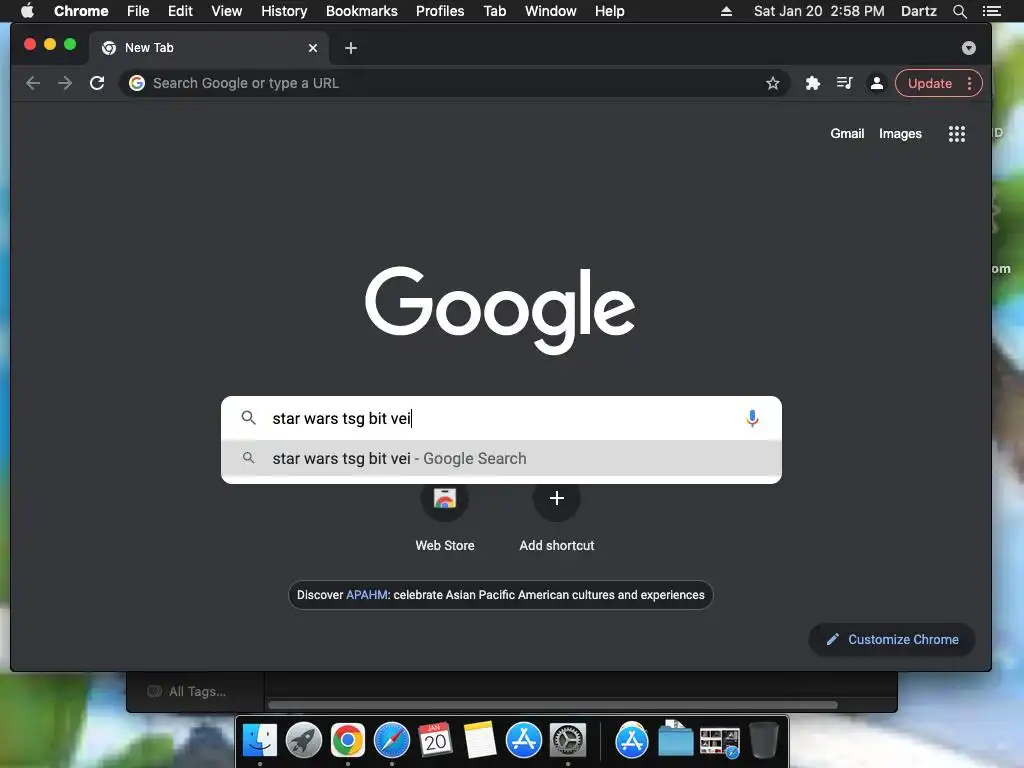Open the File menu
This screenshot has height=768, width=1024.
click(138, 11)
